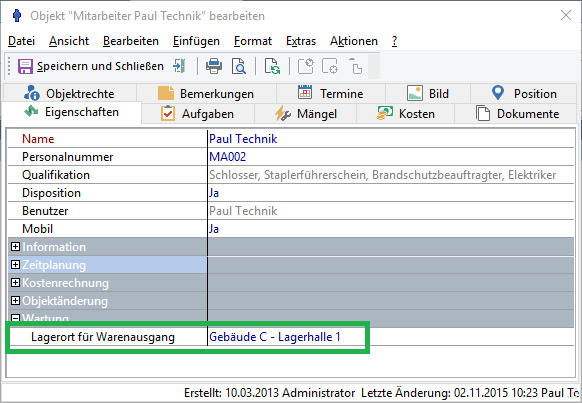This screenshot has height=403, width=582.
Task: Expand the Objektänderung section
Action: [x=15, y=301]
